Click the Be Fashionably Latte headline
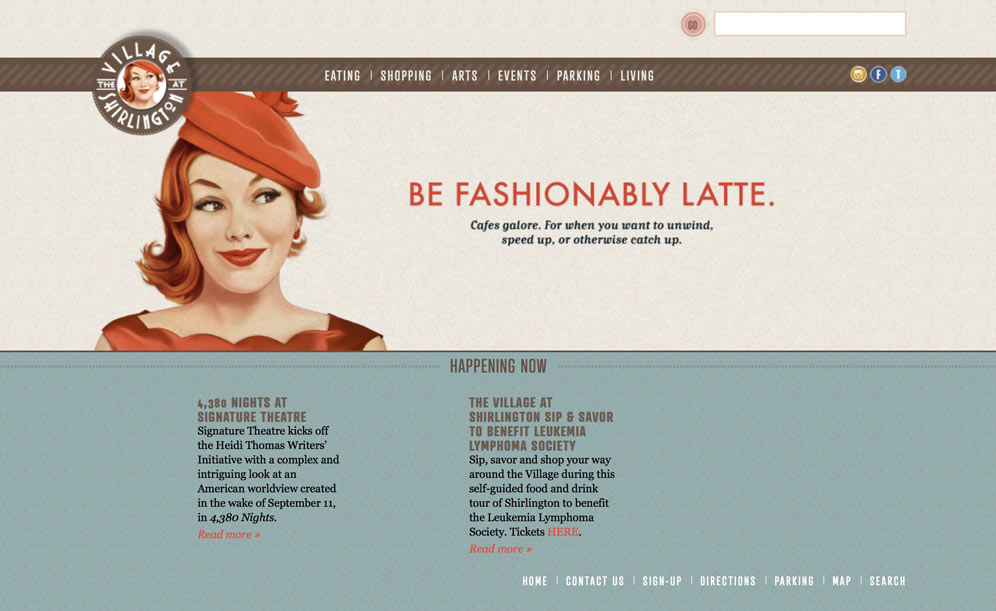The width and height of the screenshot is (996, 611). tap(591, 194)
